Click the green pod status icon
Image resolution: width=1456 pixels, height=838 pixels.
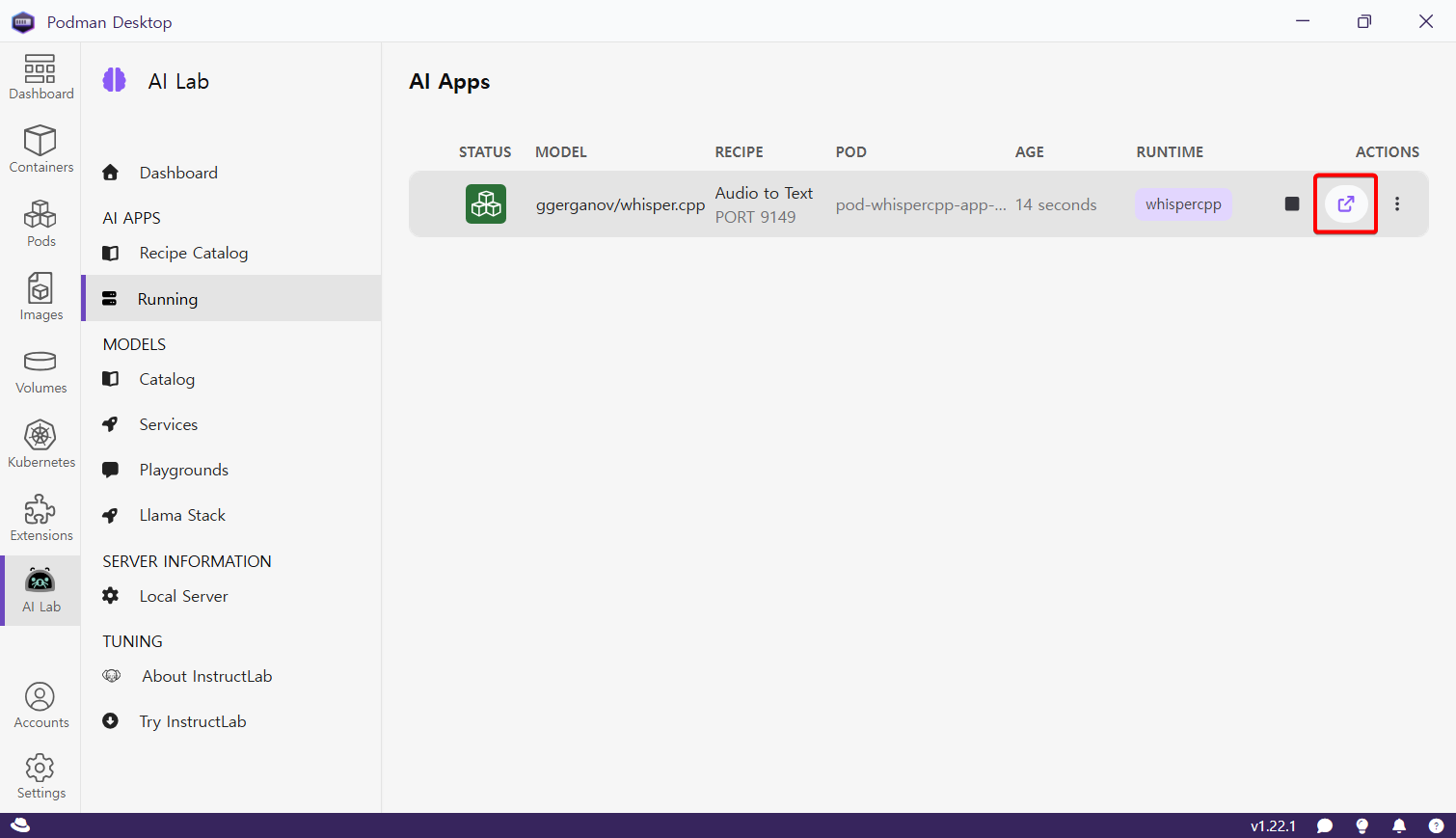[485, 203]
